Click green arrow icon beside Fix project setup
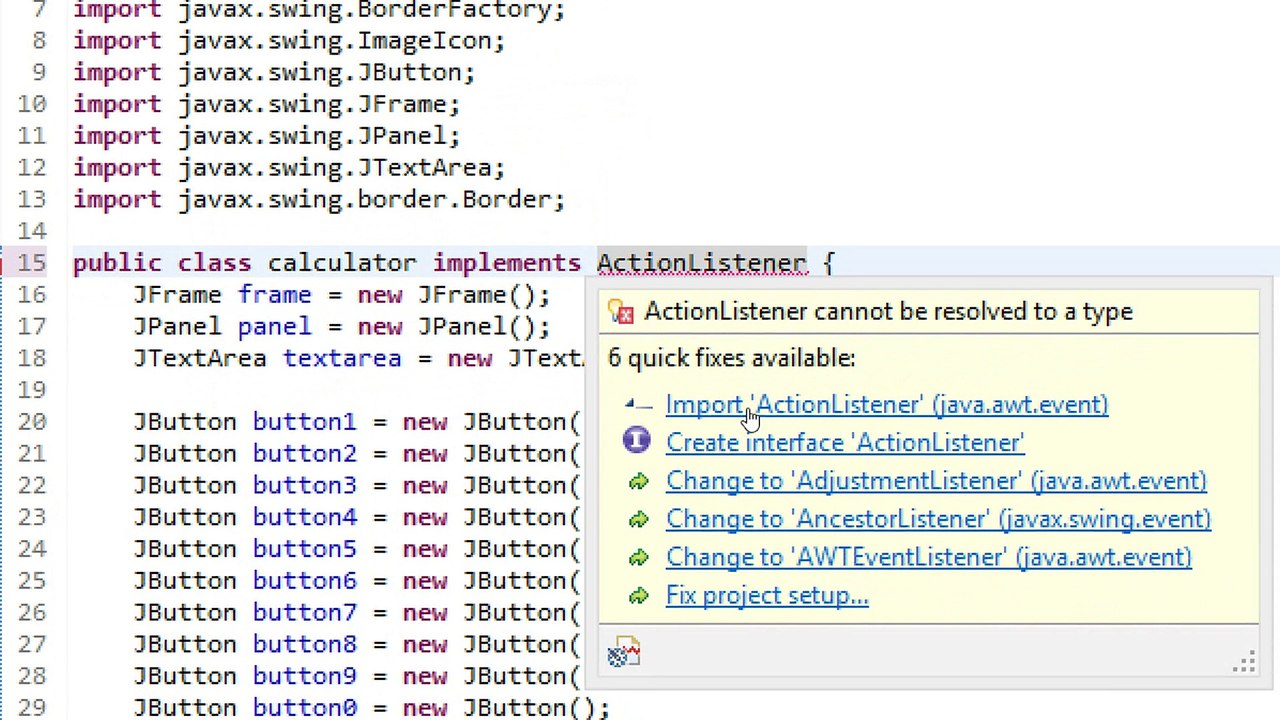1280x720 pixels. 638,596
